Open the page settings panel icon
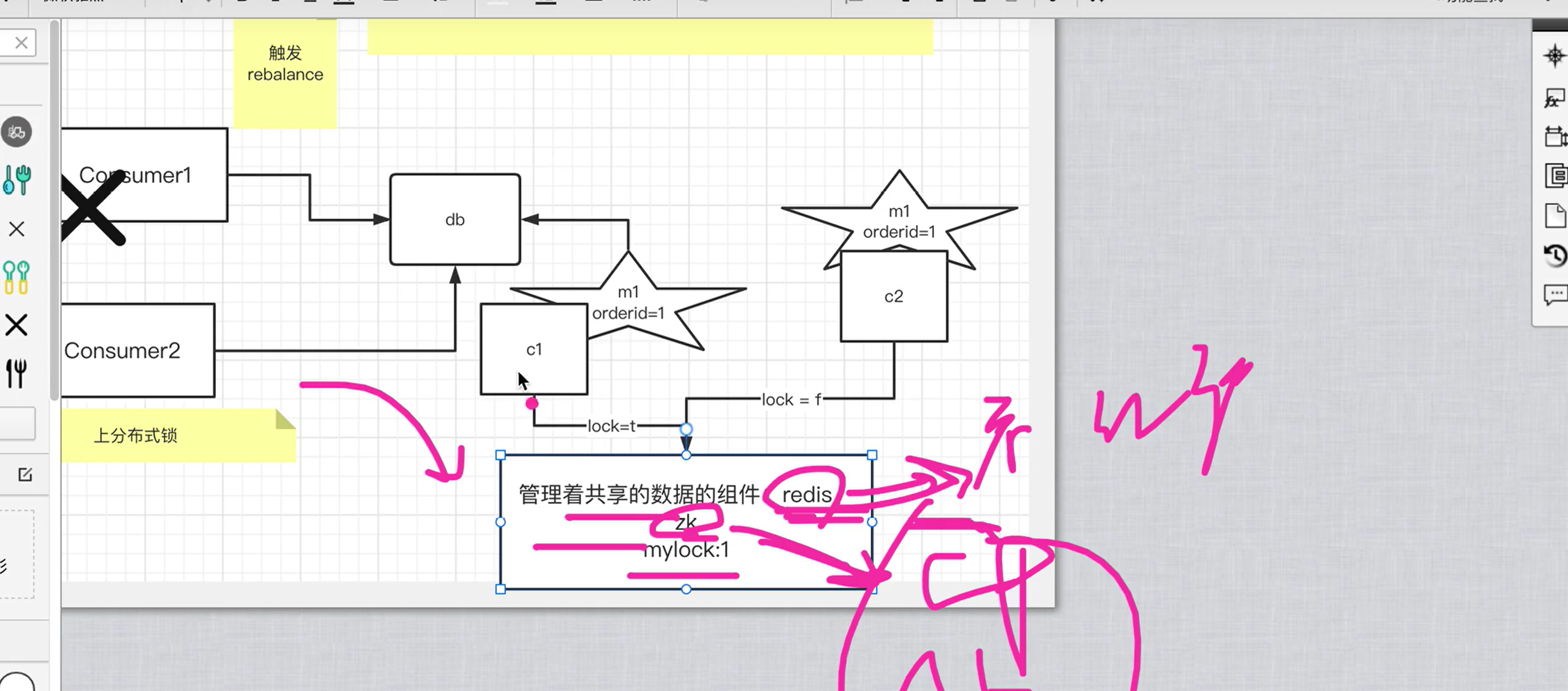The width and height of the screenshot is (1568, 691). coord(1555,216)
